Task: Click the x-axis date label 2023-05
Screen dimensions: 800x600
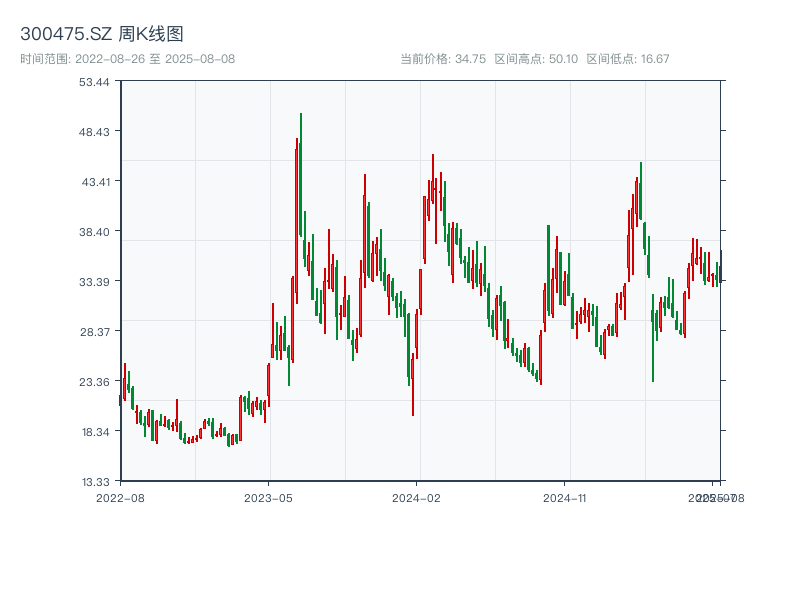Action: tap(268, 498)
